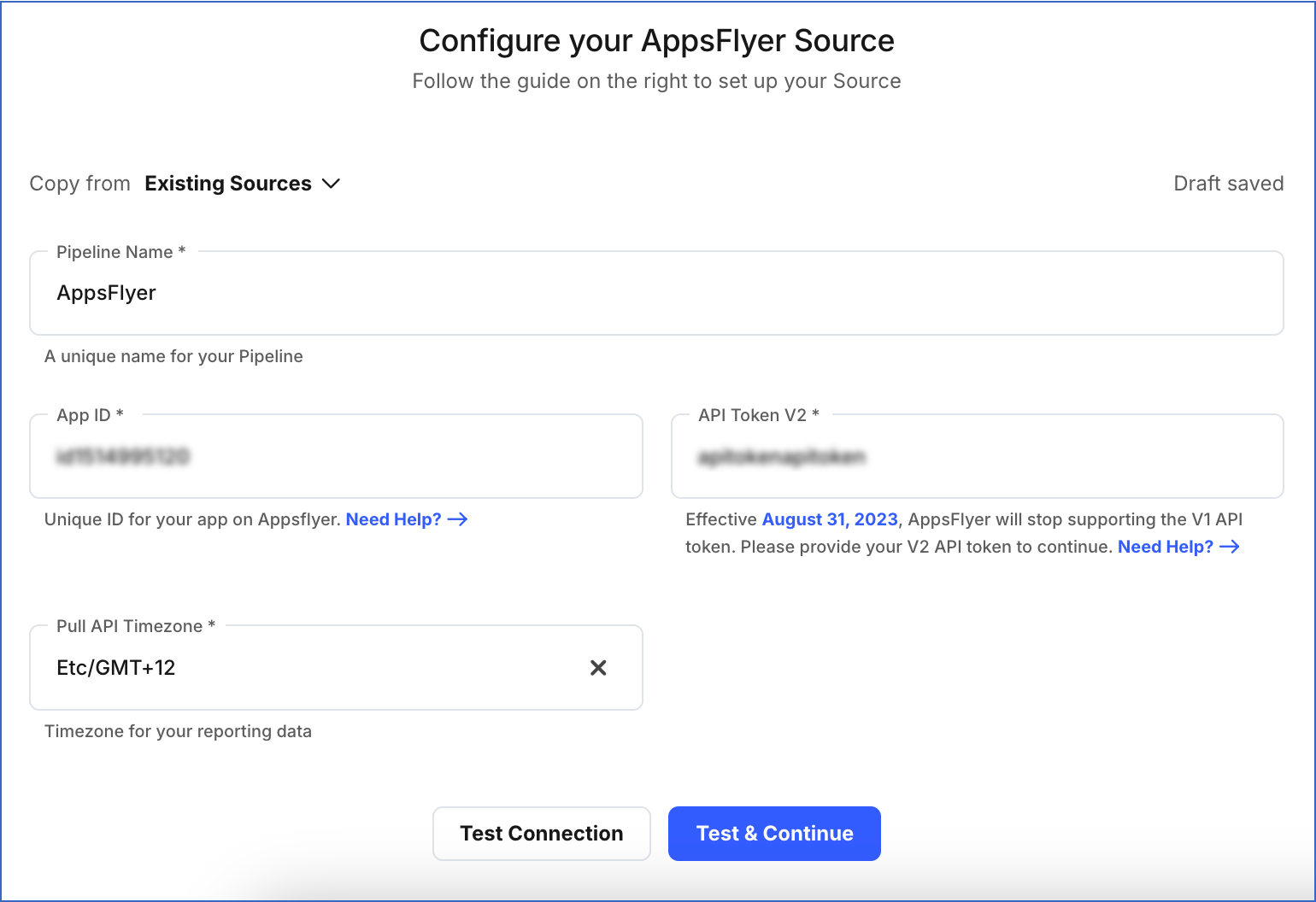
Task: Click the Copy from label
Action: (79, 183)
